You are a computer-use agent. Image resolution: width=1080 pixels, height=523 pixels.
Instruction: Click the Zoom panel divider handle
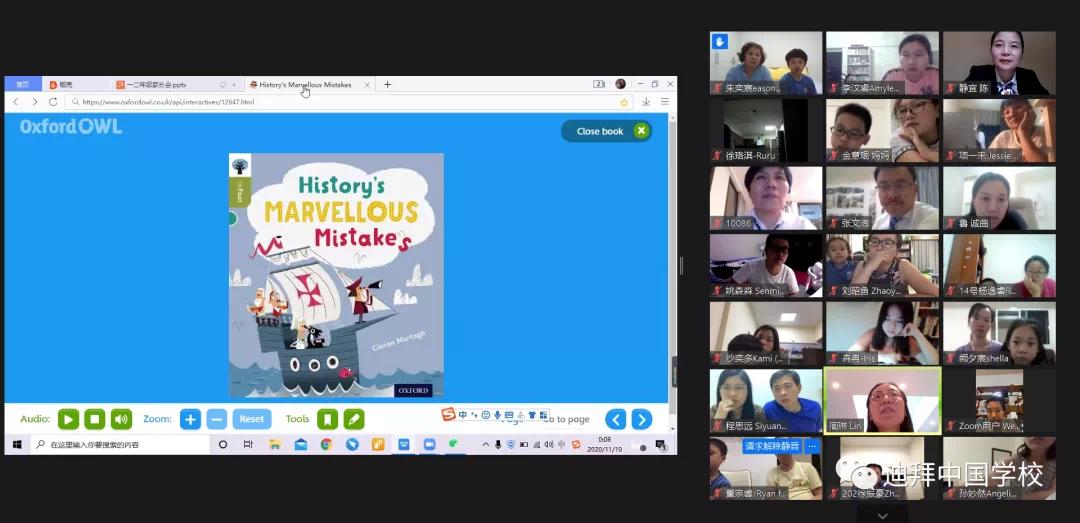pos(681,265)
